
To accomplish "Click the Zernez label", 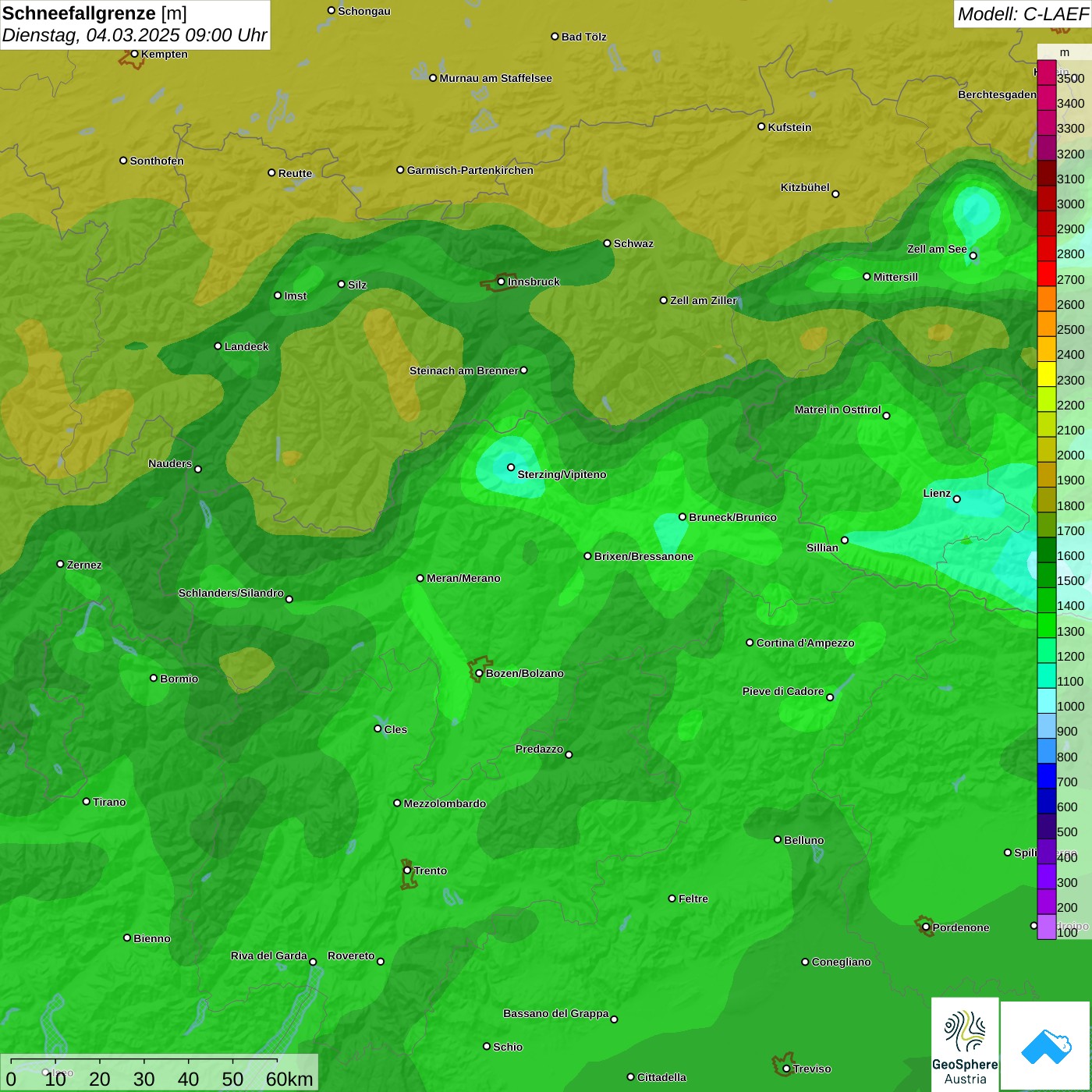I will 84,565.
